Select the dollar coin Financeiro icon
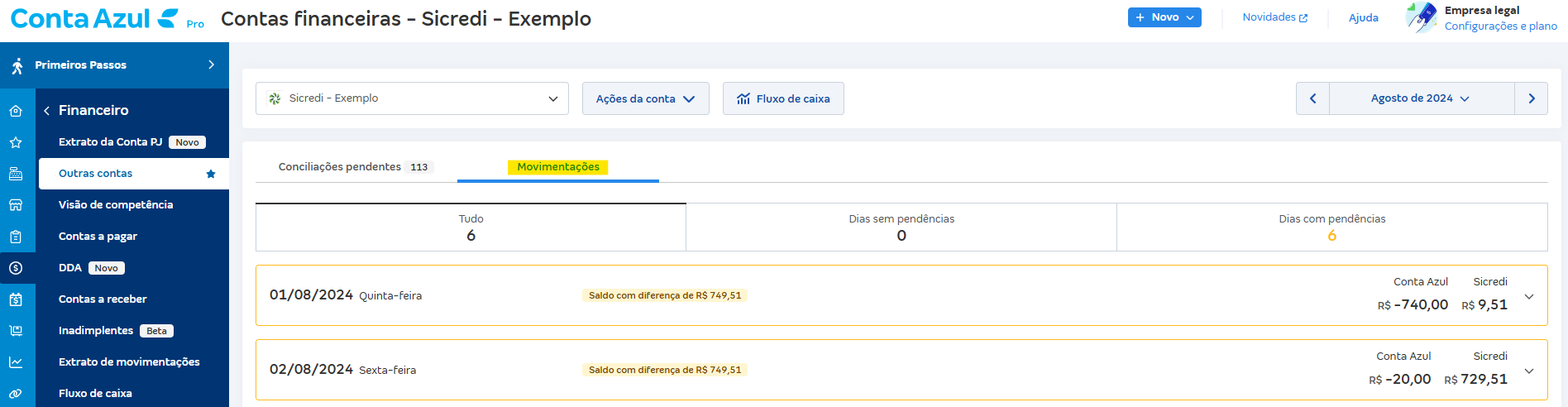Viewport: 1568px width, 407px height. (16, 268)
